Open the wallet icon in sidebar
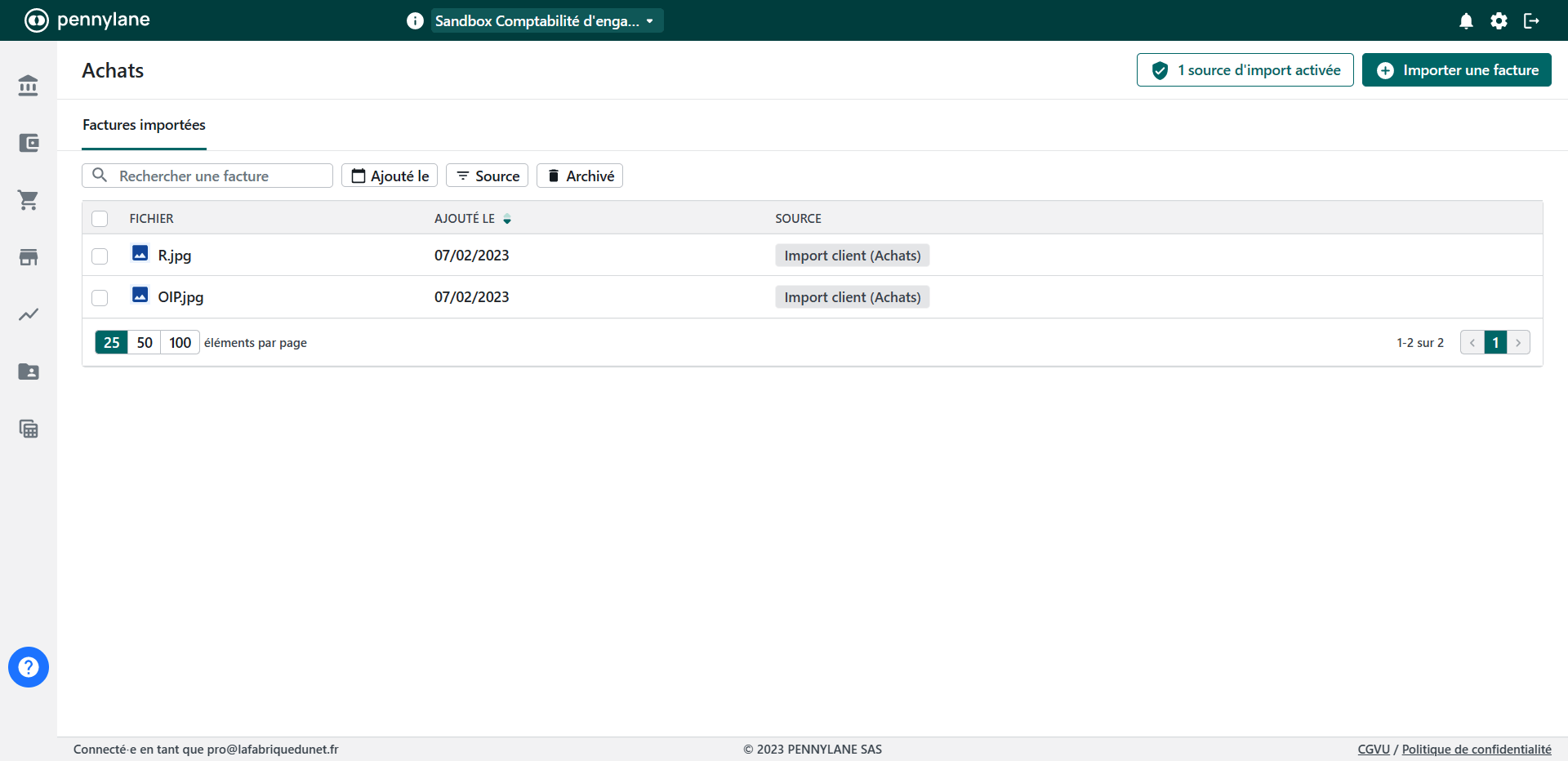Screen dimensions: 1568x761 pos(29,143)
